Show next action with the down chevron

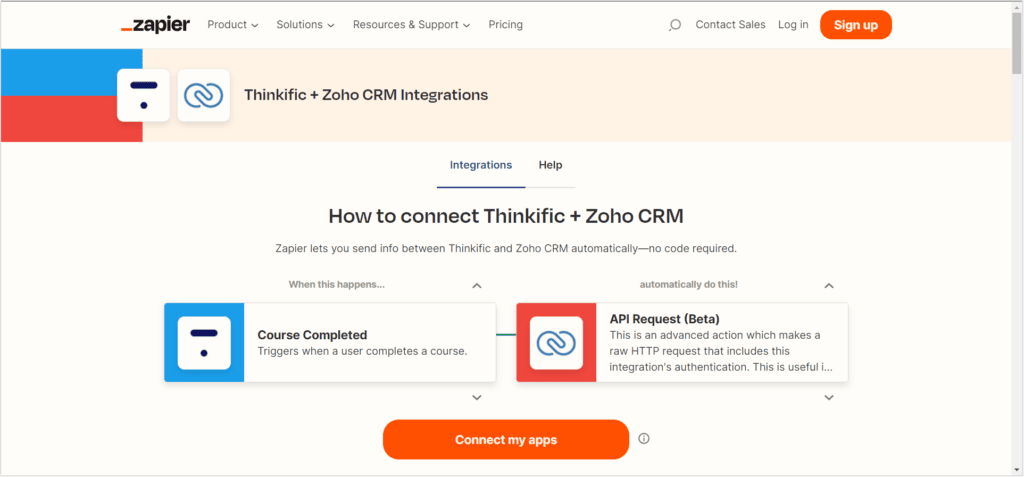829,397
